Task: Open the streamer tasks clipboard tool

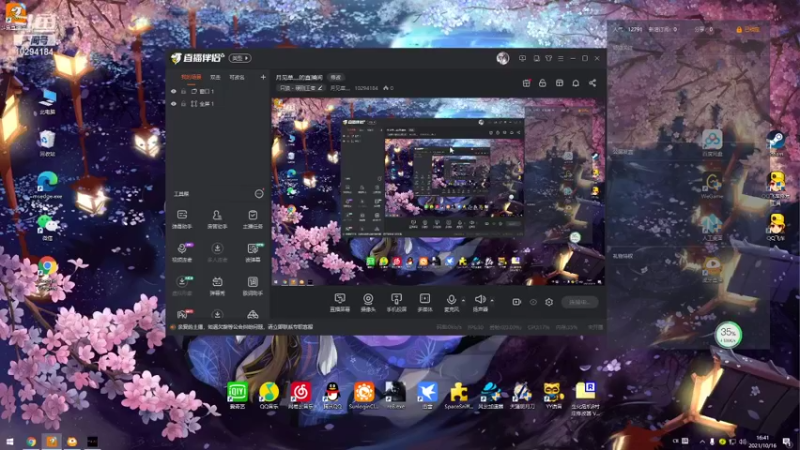Action: tap(253, 219)
